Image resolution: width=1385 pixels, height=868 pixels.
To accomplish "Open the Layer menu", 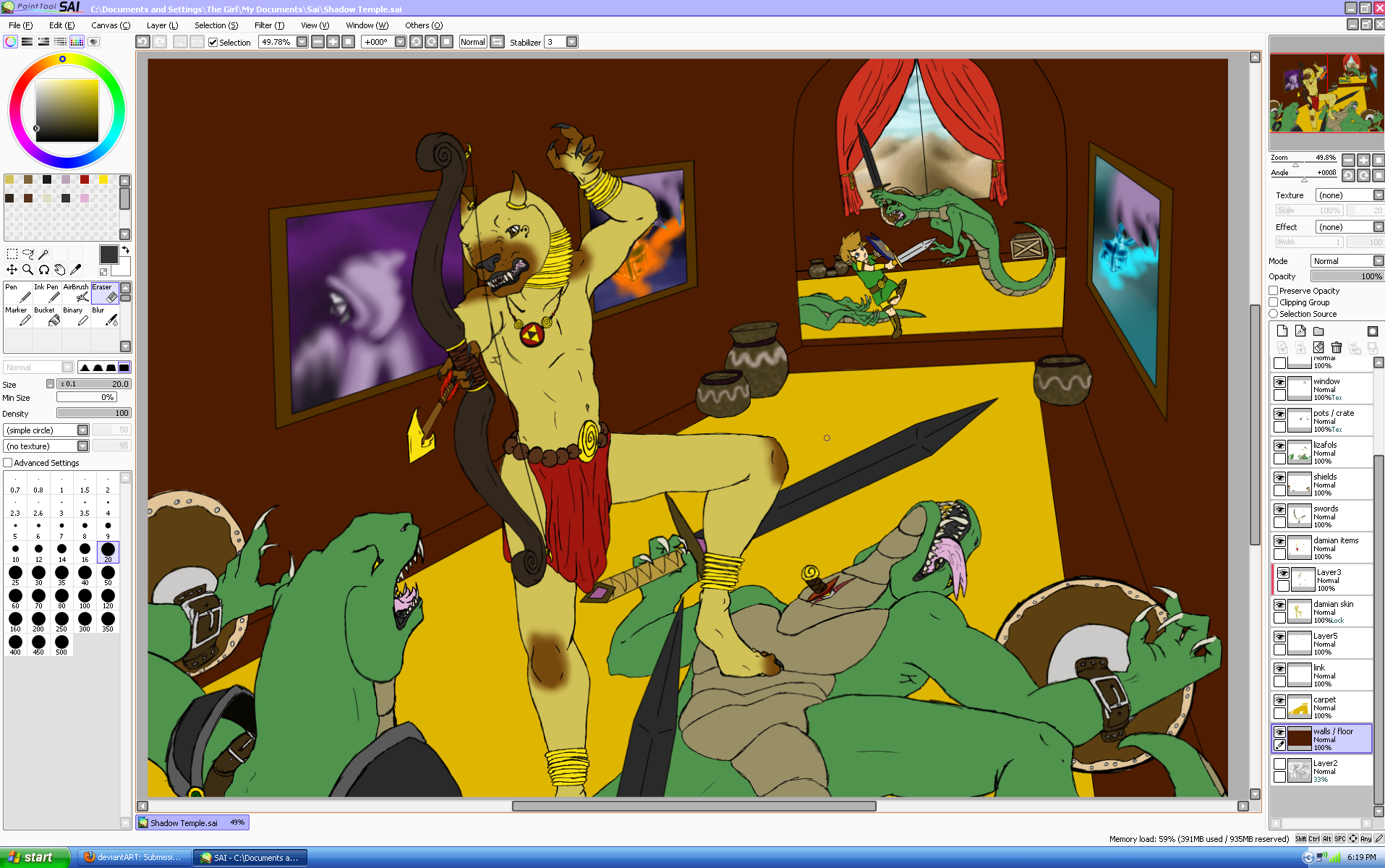I will pyautogui.click(x=162, y=25).
